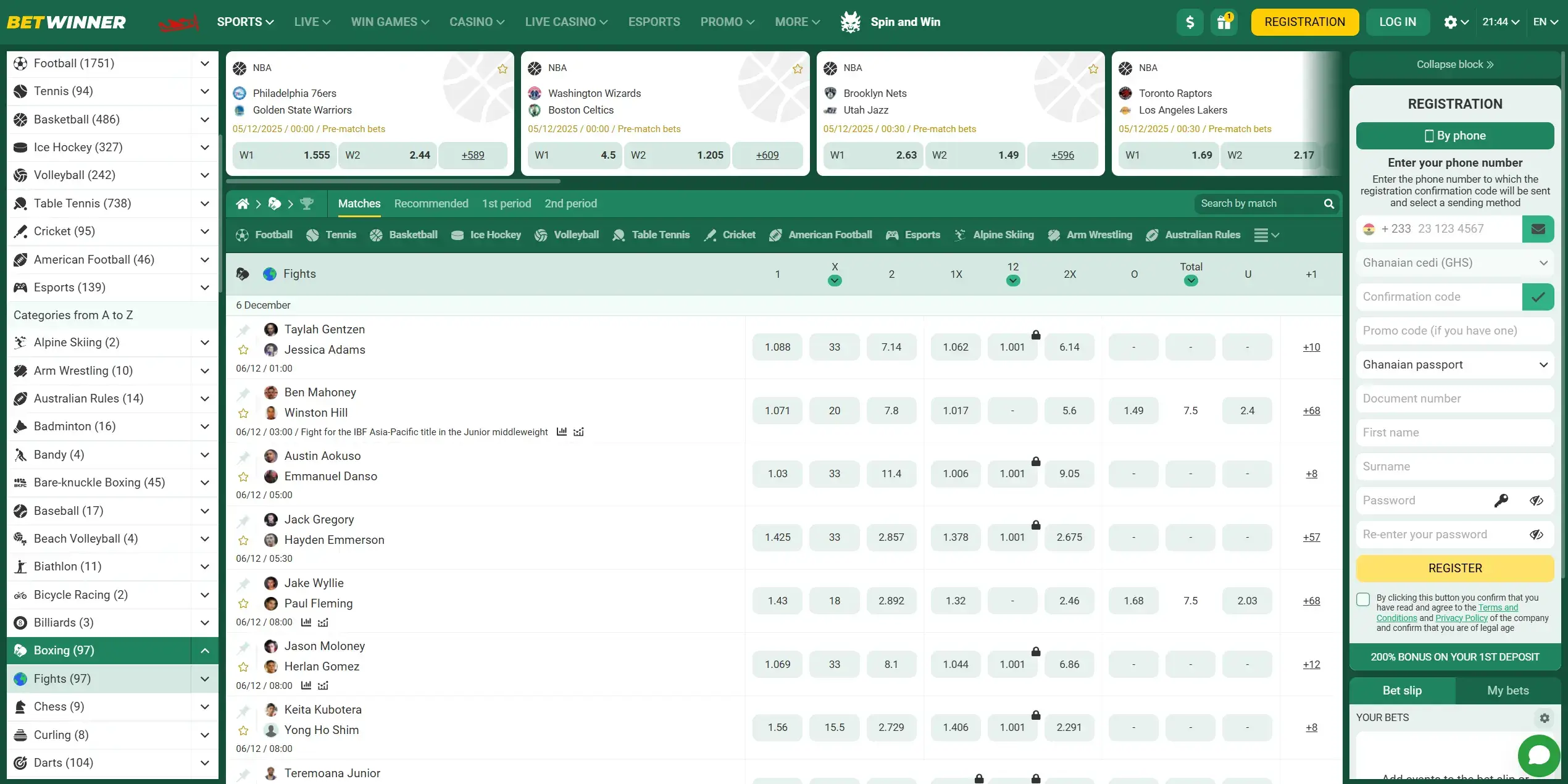Open statistics chart for the Ben Mahoney fight
Image resolution: width=1568 pixels, height=784 pixels.
(x=561, y=432)
